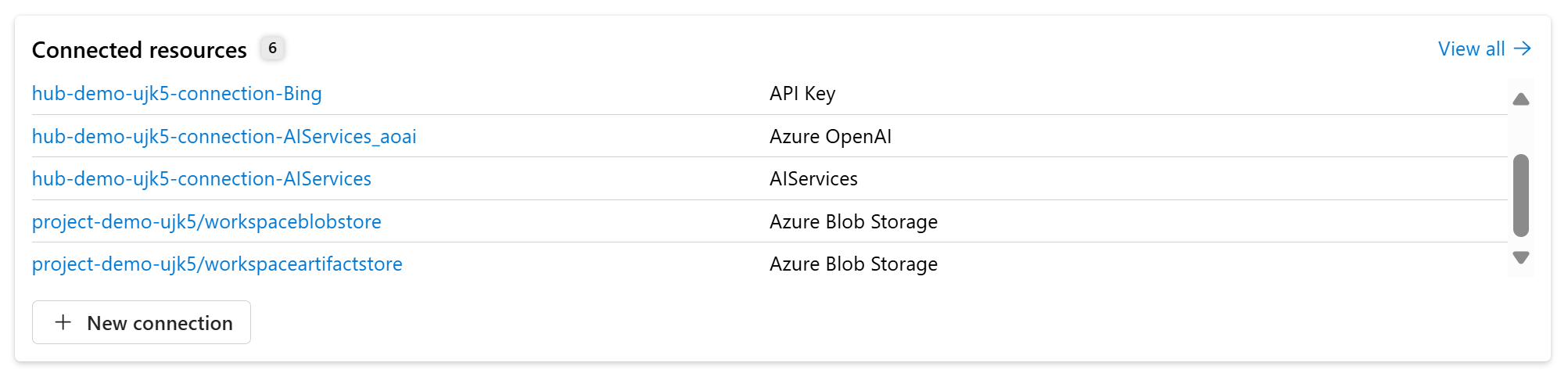1568x377 pixels.
Task: Click the Azure OpenAI type cell
Action: (x=831, y=137)
